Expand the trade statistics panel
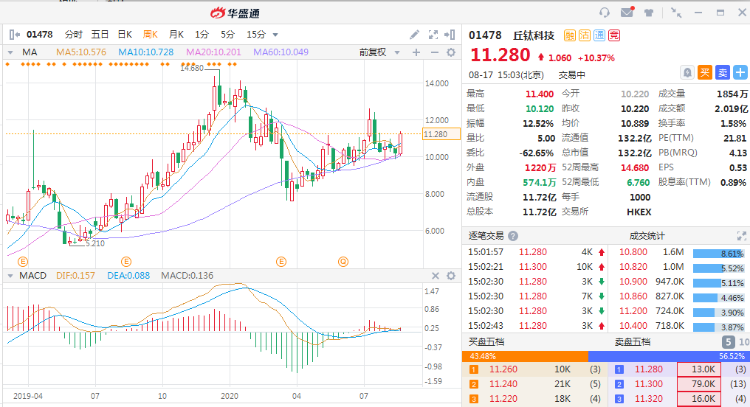This screenshot has height=407, width=750. (741, 236)
